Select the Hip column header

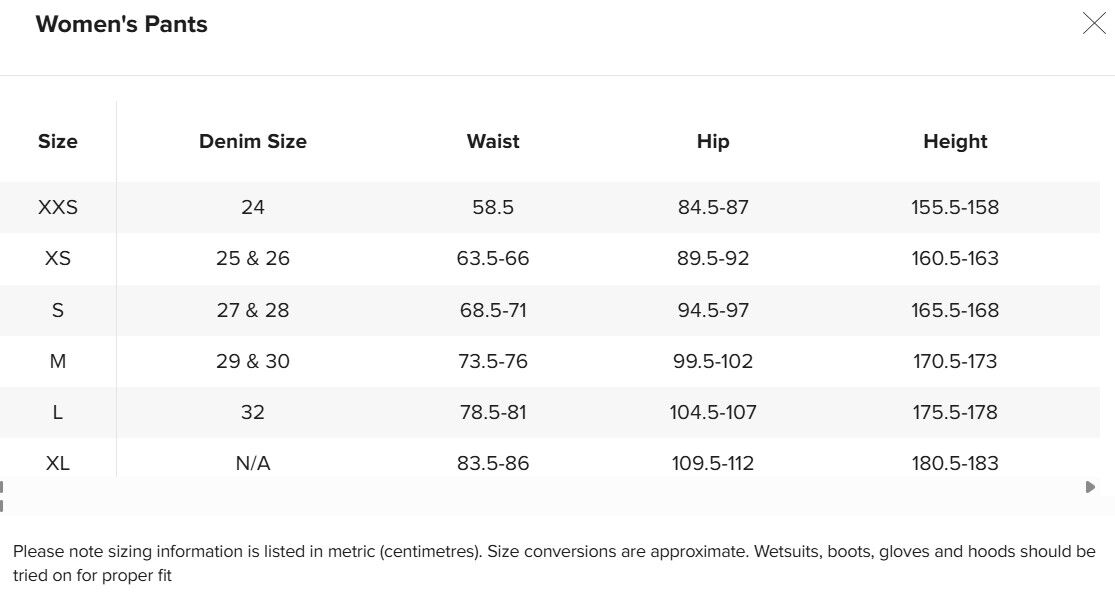coord(713,141)
